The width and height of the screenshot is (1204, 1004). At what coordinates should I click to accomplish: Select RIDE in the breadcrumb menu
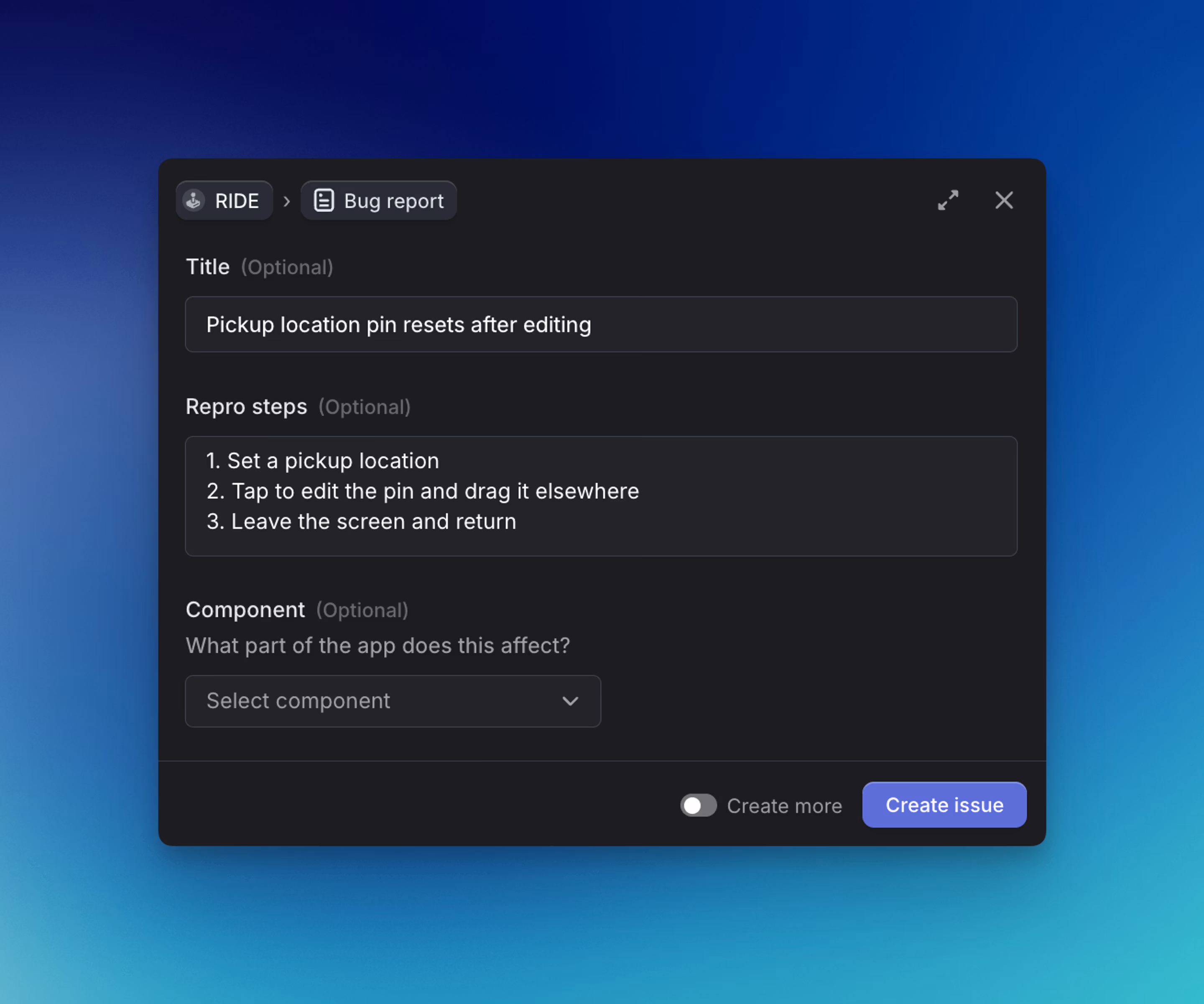point(224,200)
